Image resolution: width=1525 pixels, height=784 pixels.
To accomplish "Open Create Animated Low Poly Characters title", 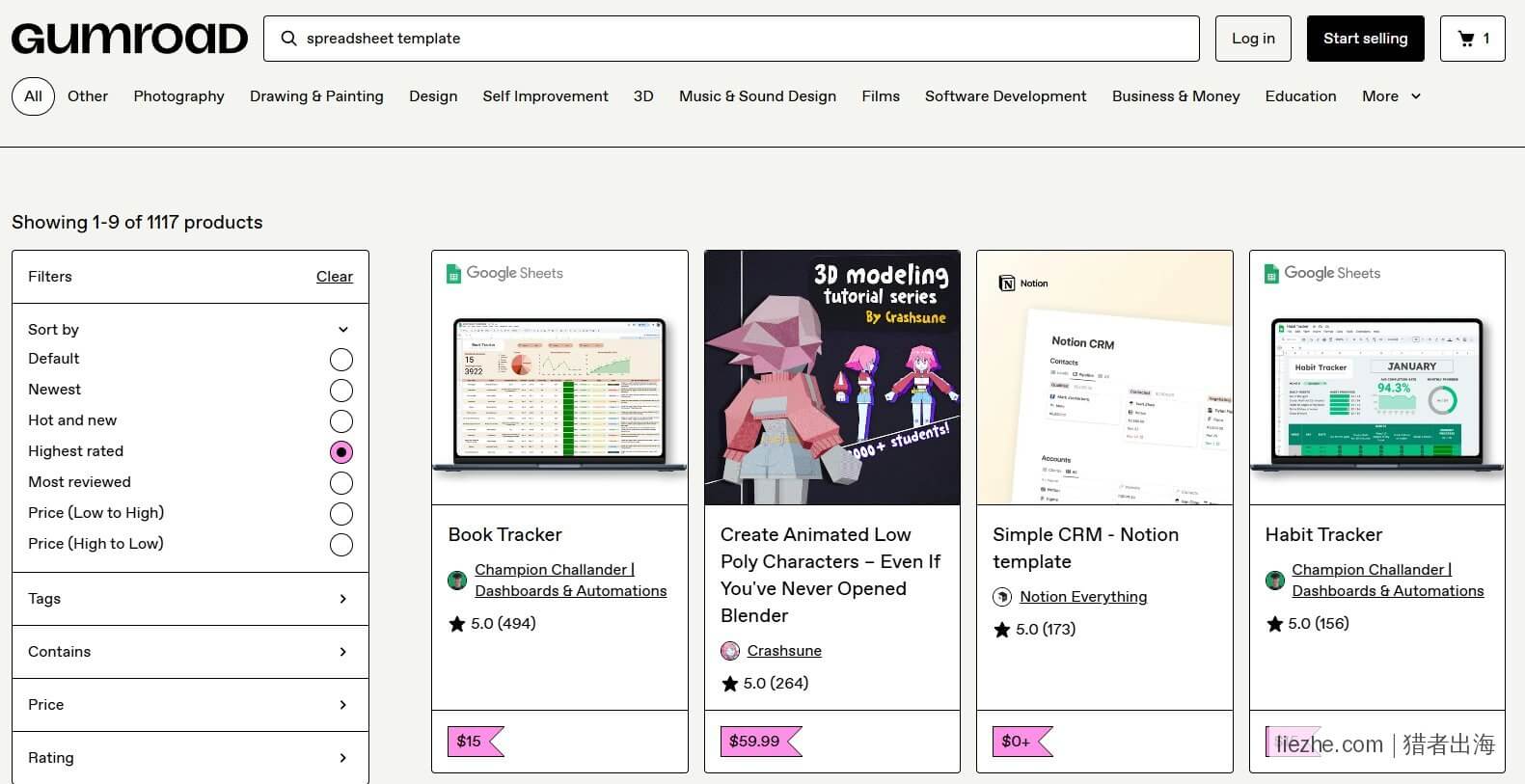I will pyautogui.click(x=831, y=576).
